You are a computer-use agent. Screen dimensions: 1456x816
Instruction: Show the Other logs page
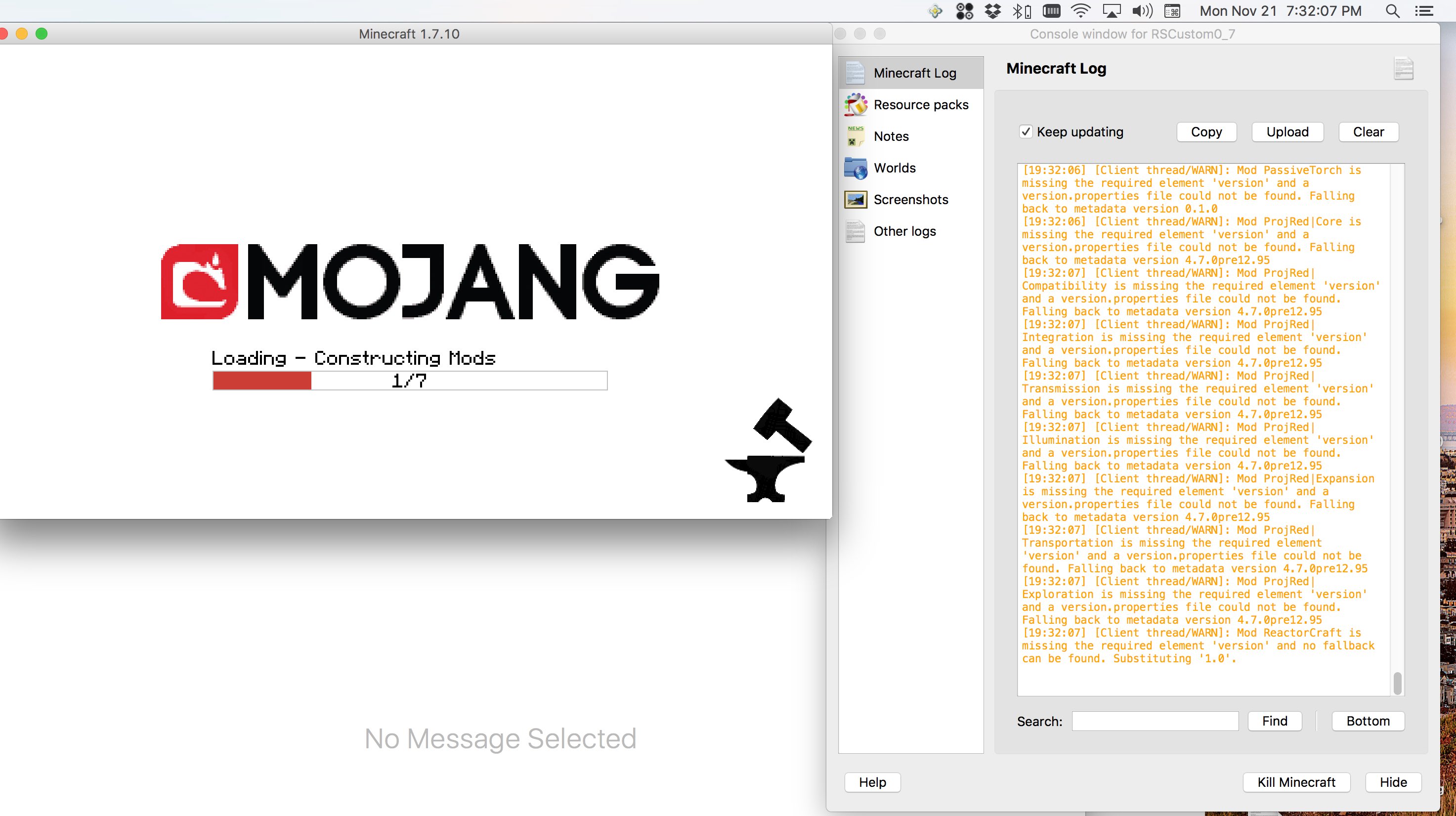(904, 231)
